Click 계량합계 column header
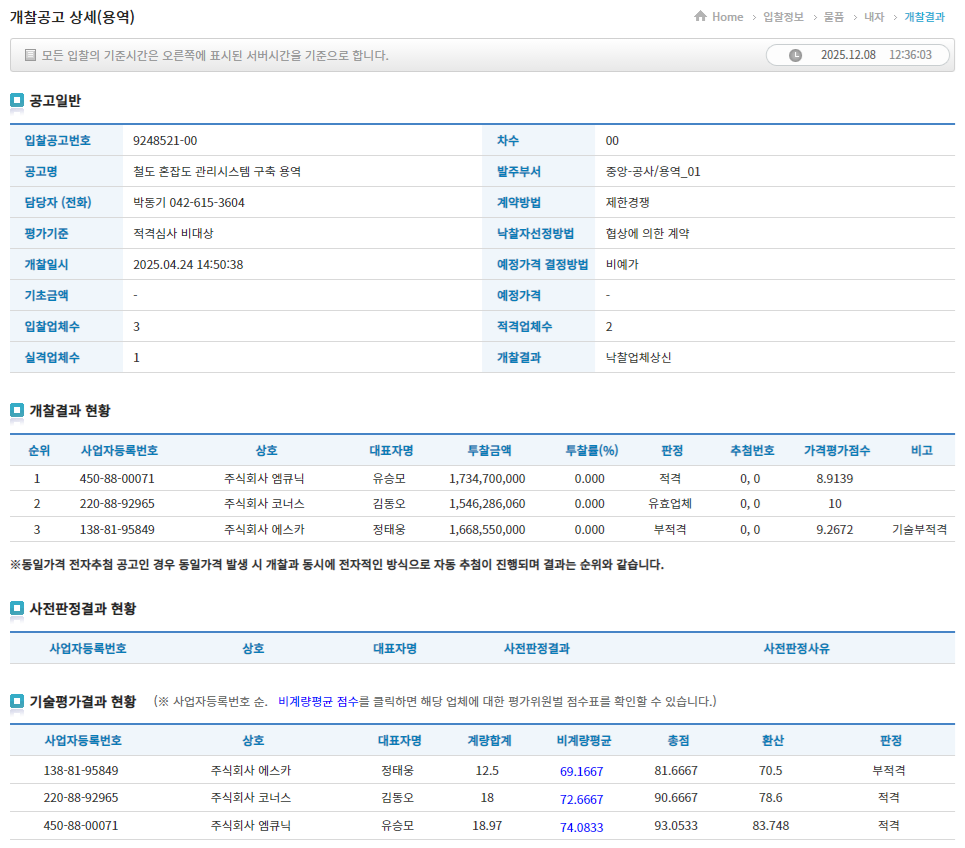 [489, 740]
